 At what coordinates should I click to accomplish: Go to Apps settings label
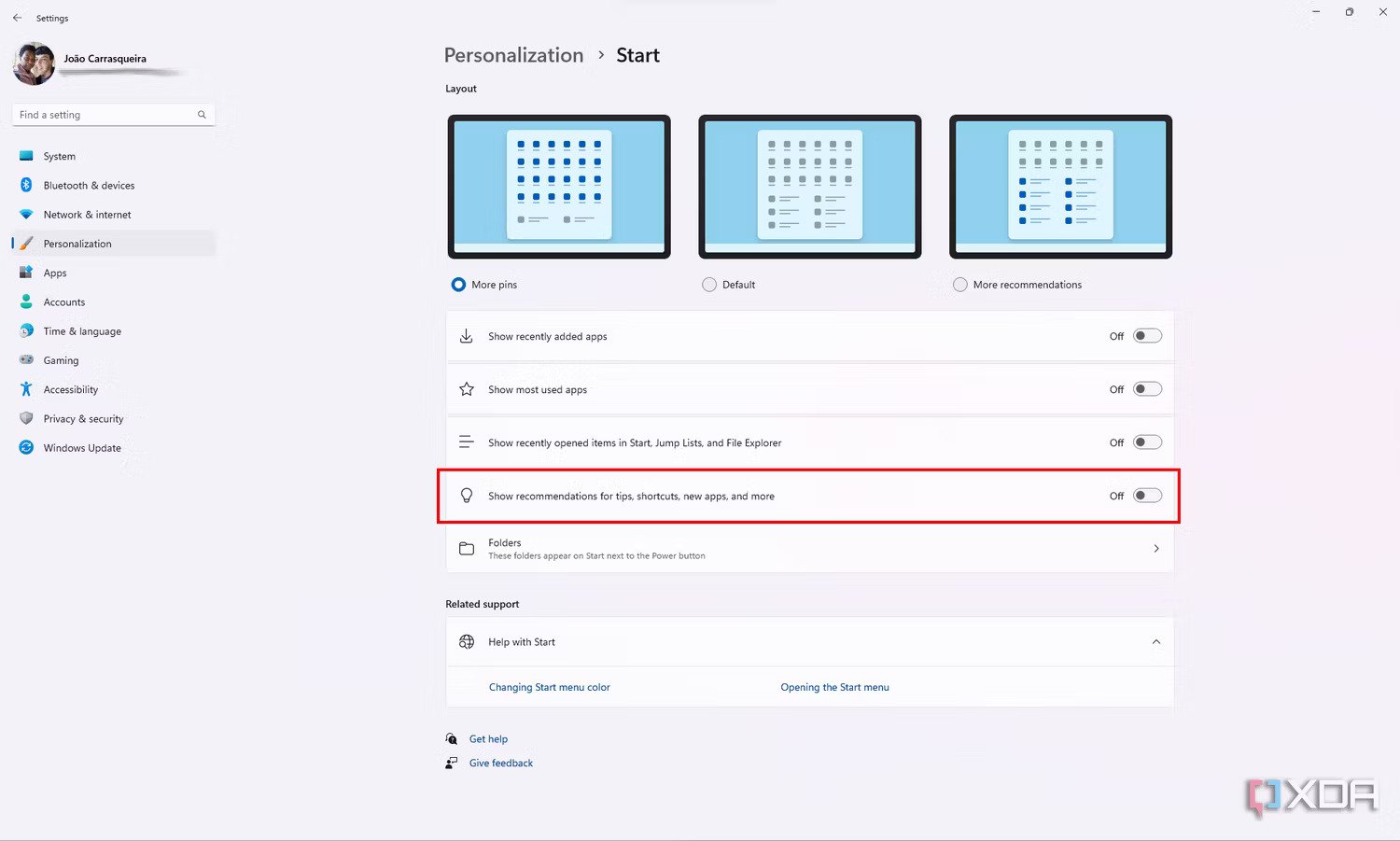point(55,273)
